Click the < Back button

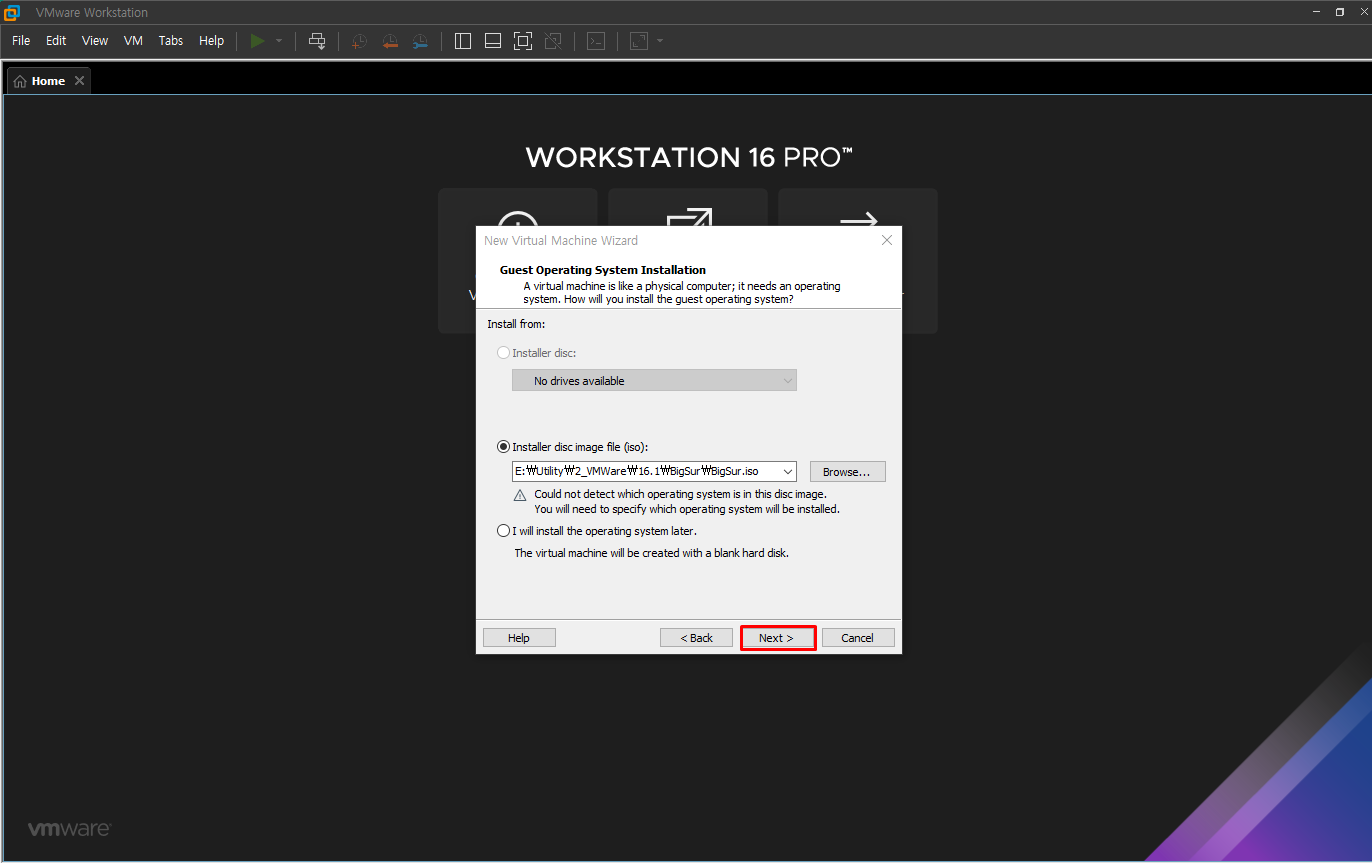(697, 638)
